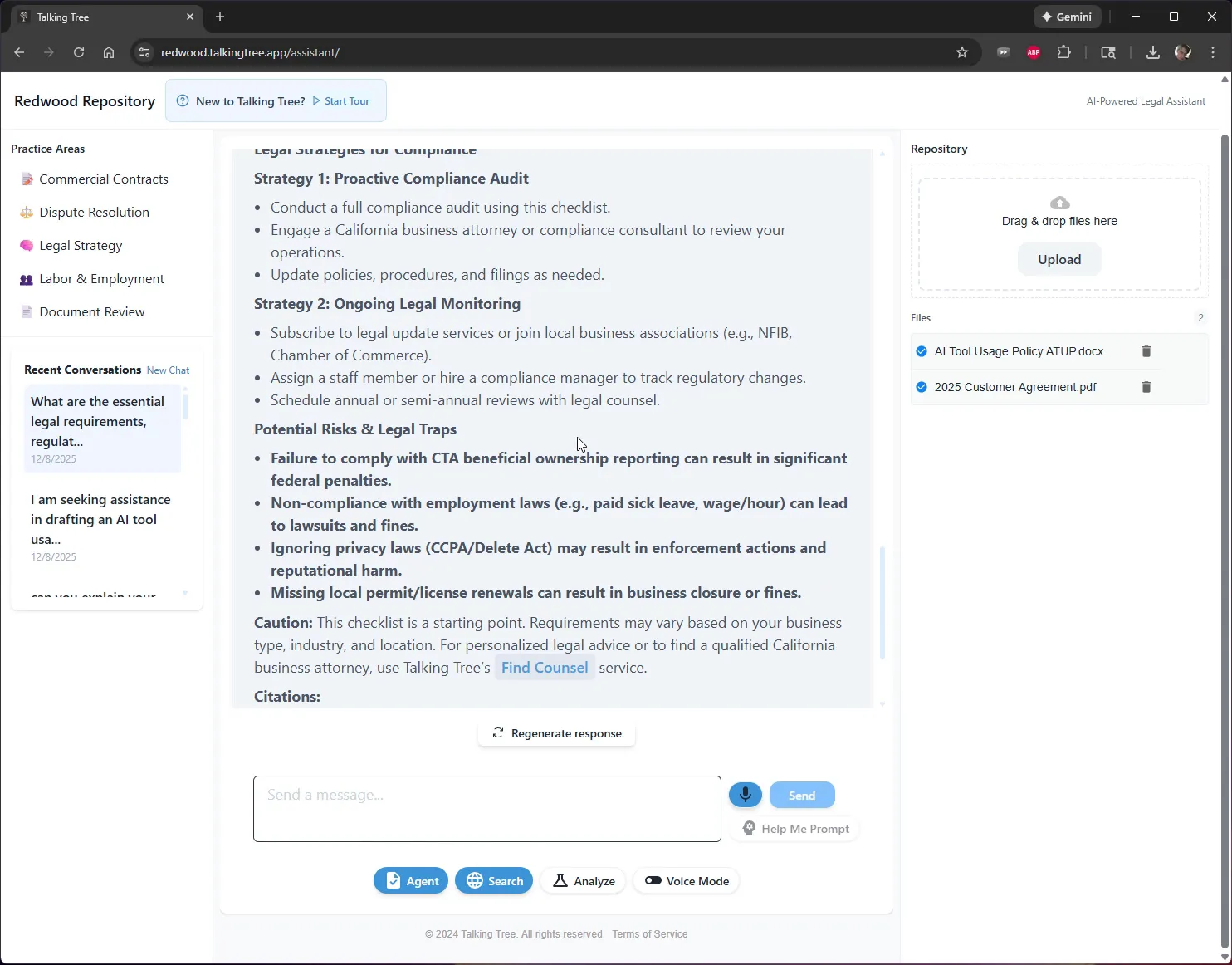This screenshot has height=965, width=1232.
Task: Click the Dispute Resolution scales icon
Action: [x=27, y=213]
